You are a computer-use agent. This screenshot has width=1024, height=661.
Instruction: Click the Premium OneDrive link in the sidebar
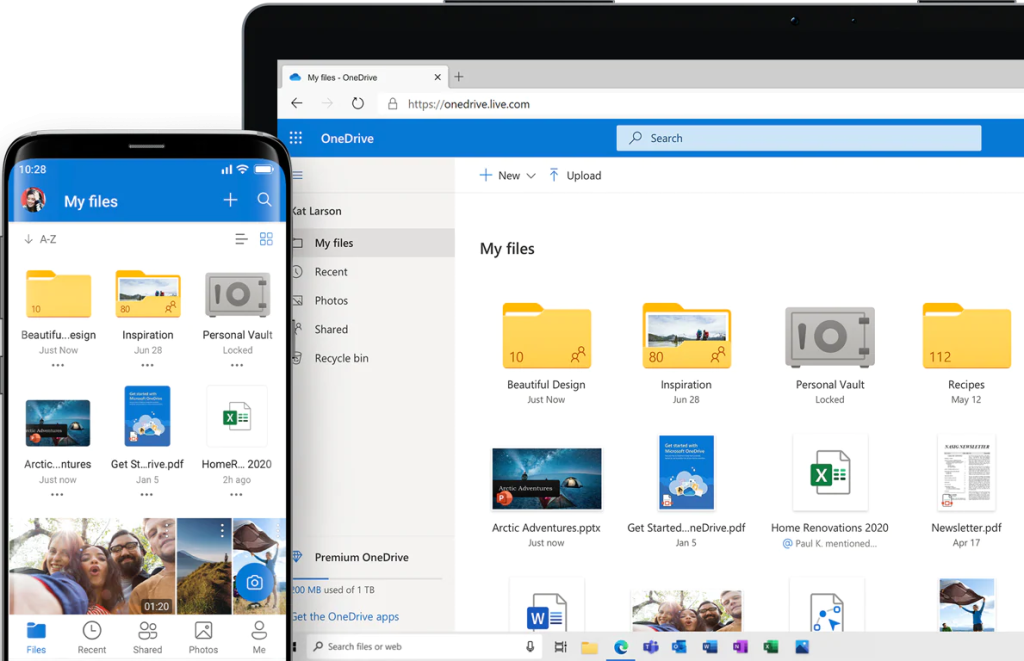tap(361, 557)
